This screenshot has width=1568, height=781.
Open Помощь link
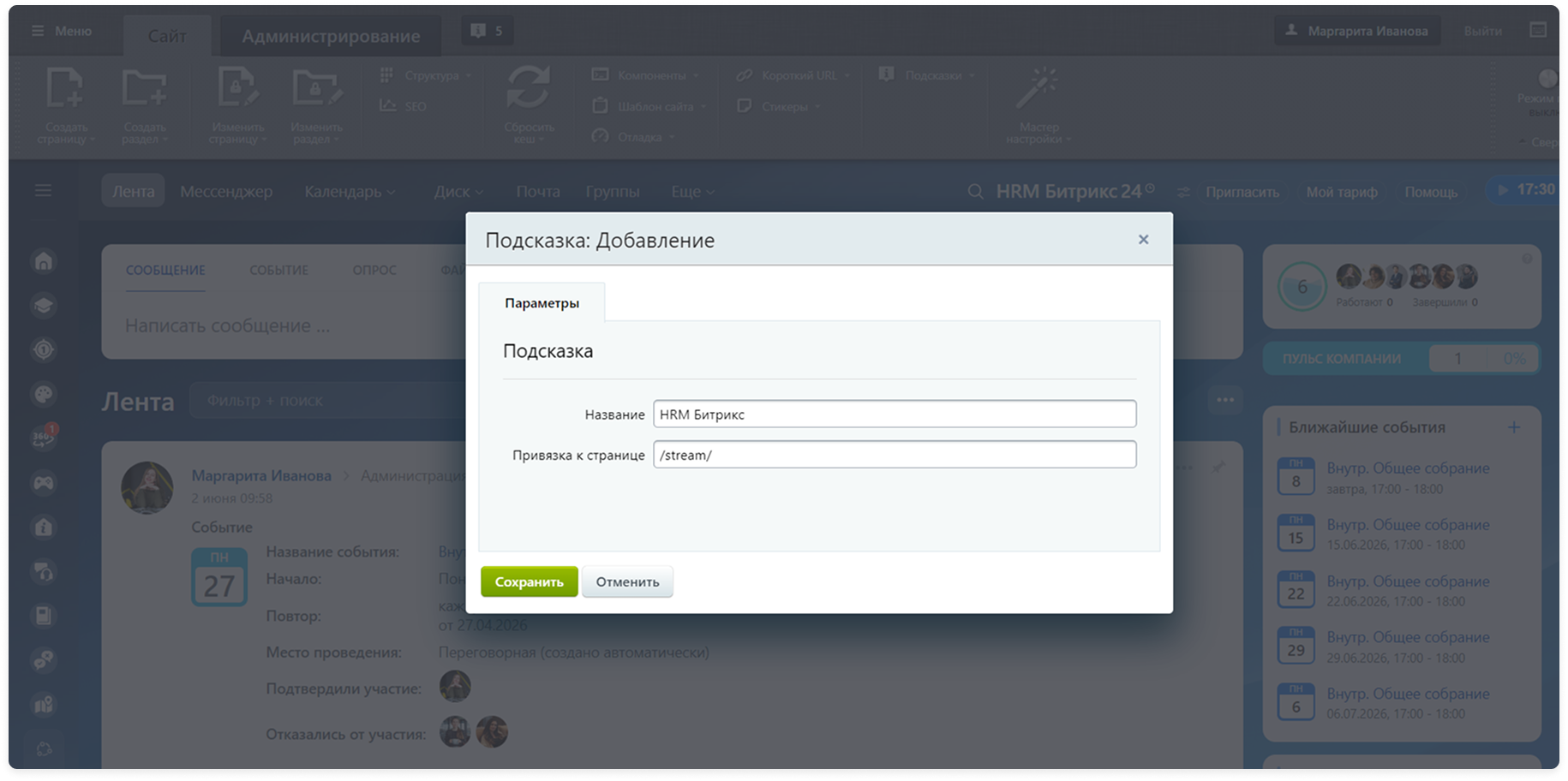pyautogui.click(x=1431, y=192)
